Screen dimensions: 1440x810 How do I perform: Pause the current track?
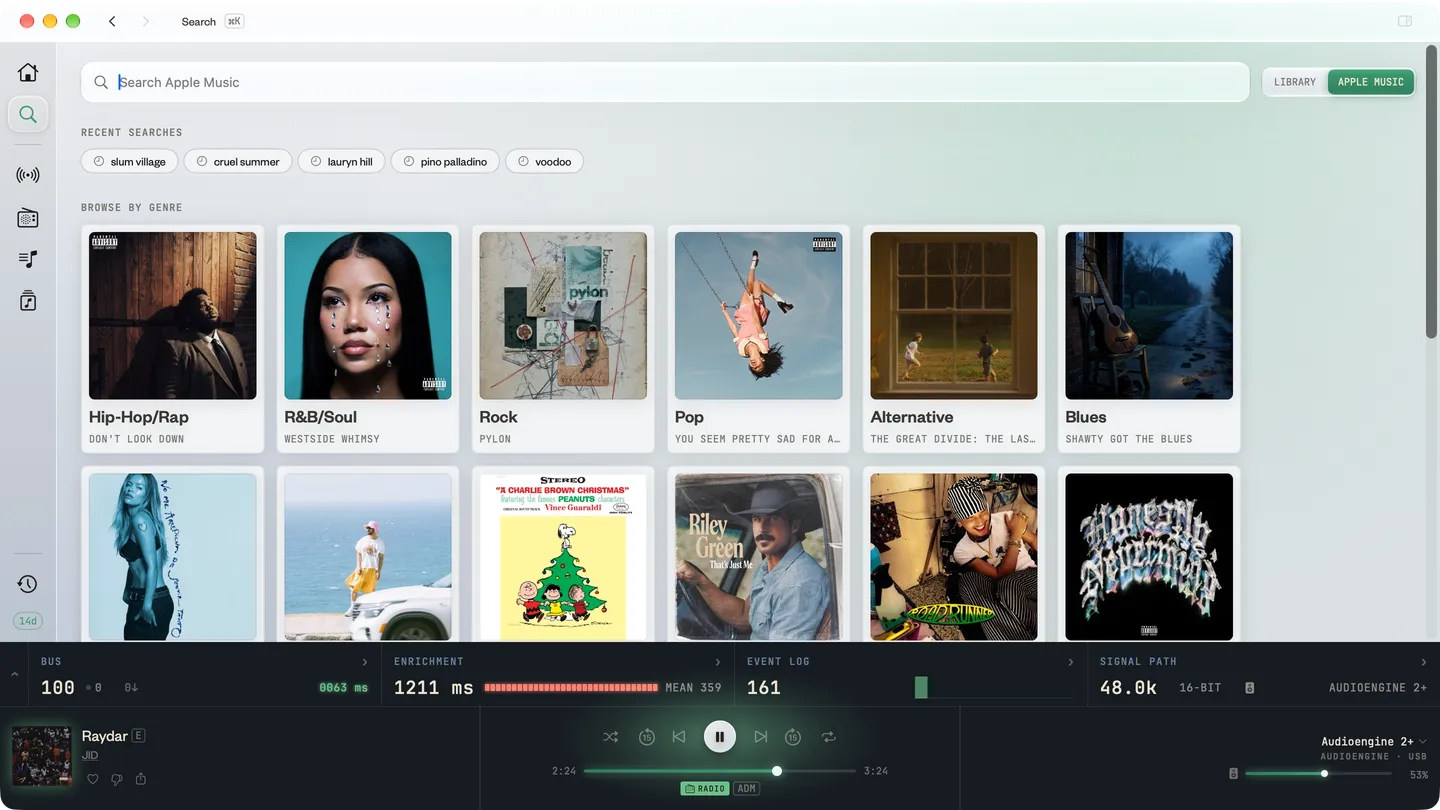pos(720,737)
